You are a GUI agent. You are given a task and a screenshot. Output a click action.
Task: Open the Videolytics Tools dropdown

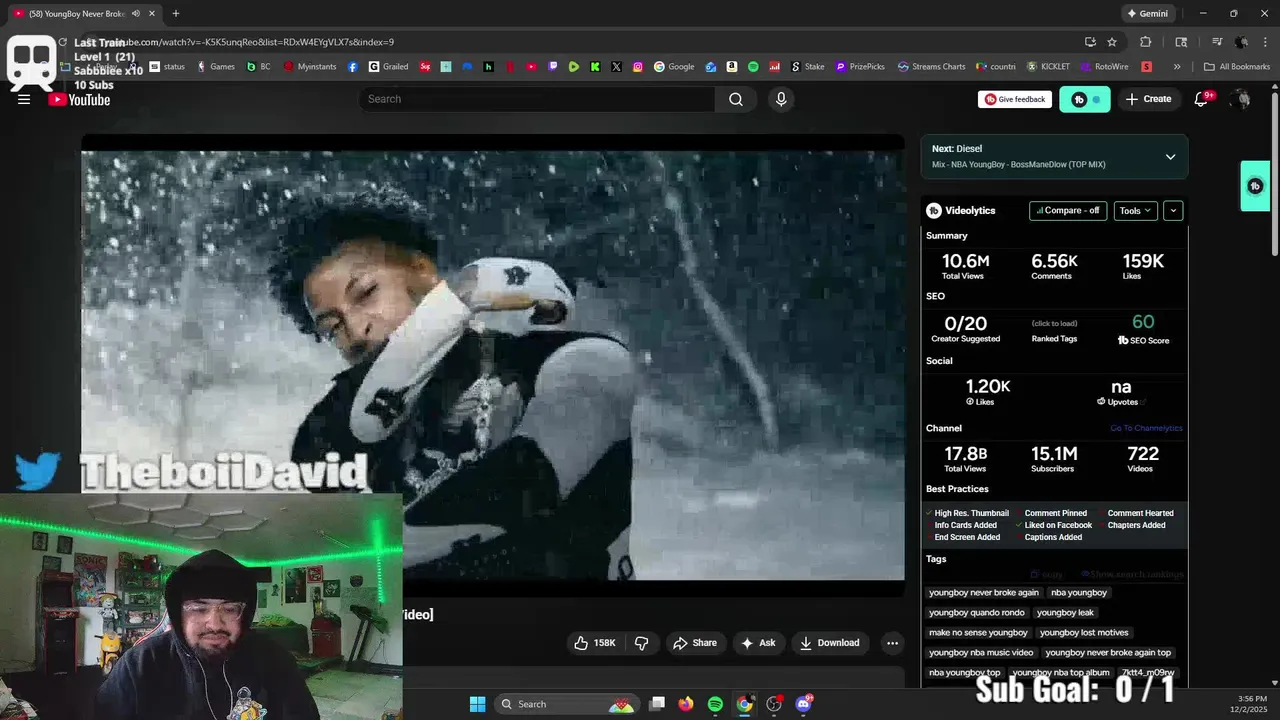[1136, 211]
